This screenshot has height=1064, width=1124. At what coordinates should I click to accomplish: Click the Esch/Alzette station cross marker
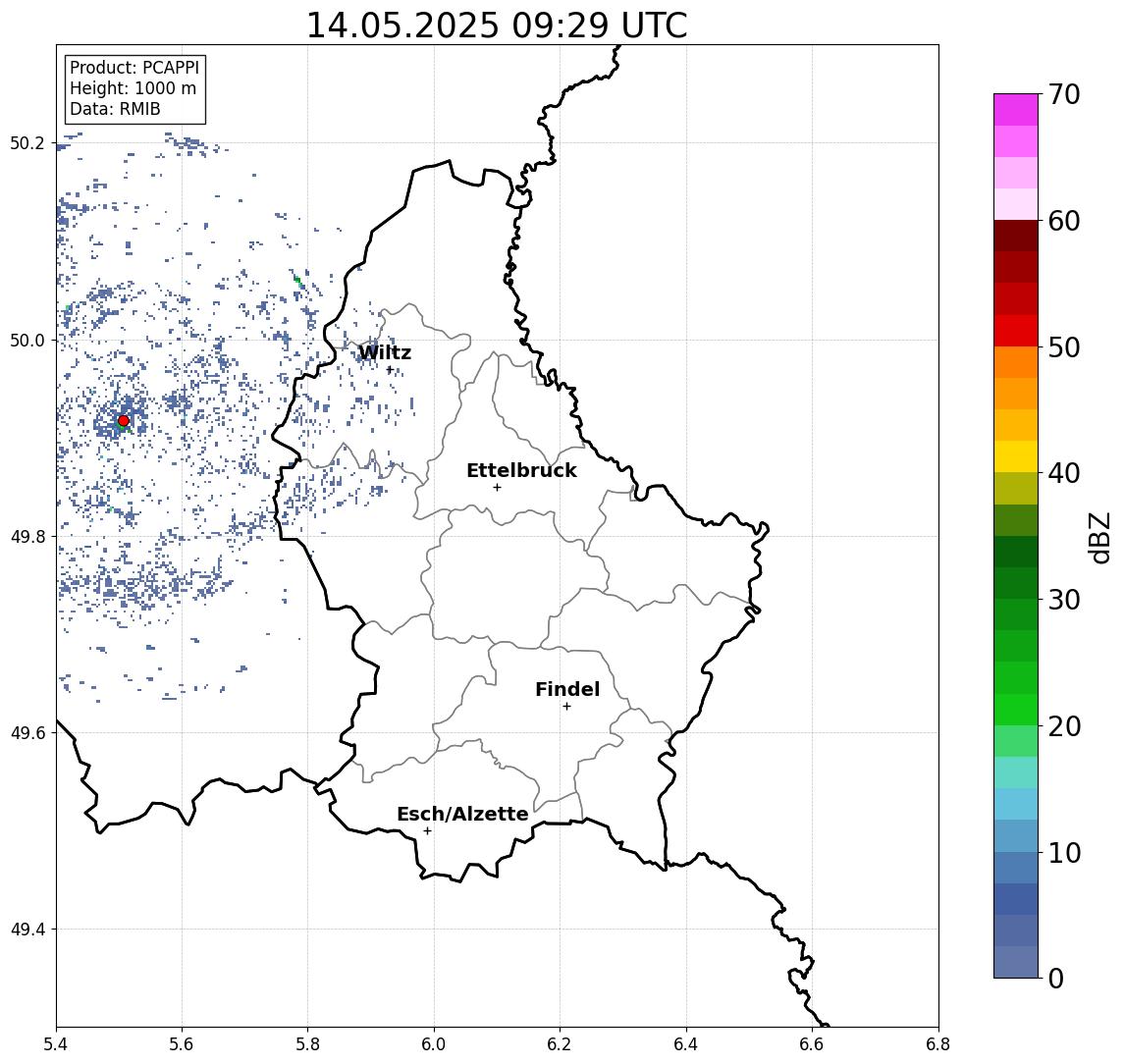(427, 831)
